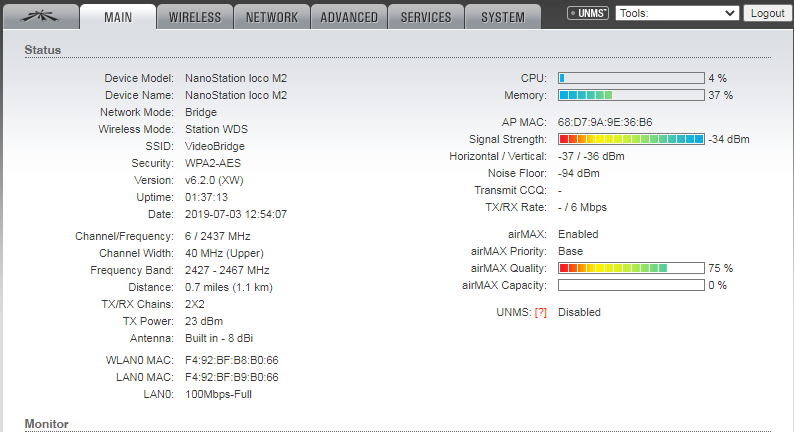
Task: Click the CPU usage bar
Action: tap(630, 78)
